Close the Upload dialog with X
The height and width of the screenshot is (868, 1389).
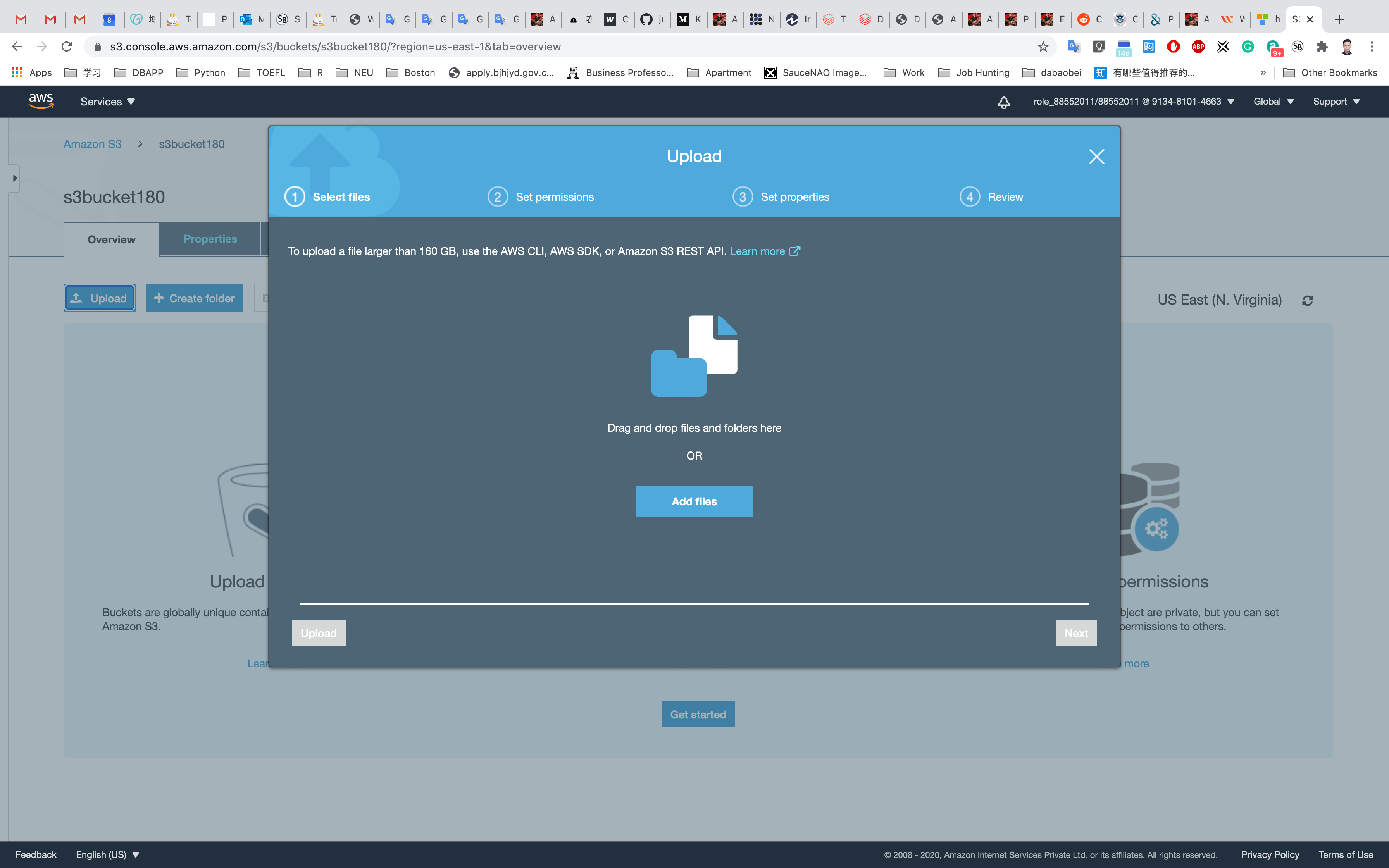1096,156
